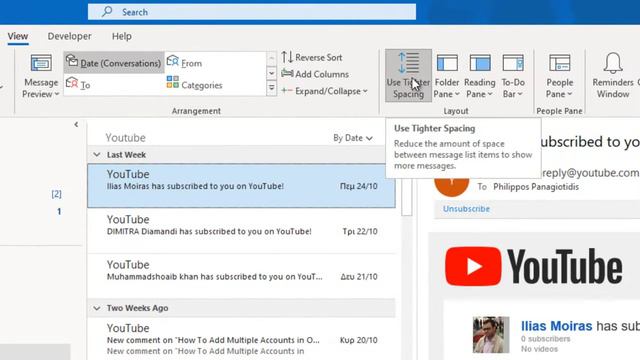Screen dimensions: 640x360
Task: Select Muhammadshoaib khan subscribed email
Action: pyautogui.click(x=241, y=276)
